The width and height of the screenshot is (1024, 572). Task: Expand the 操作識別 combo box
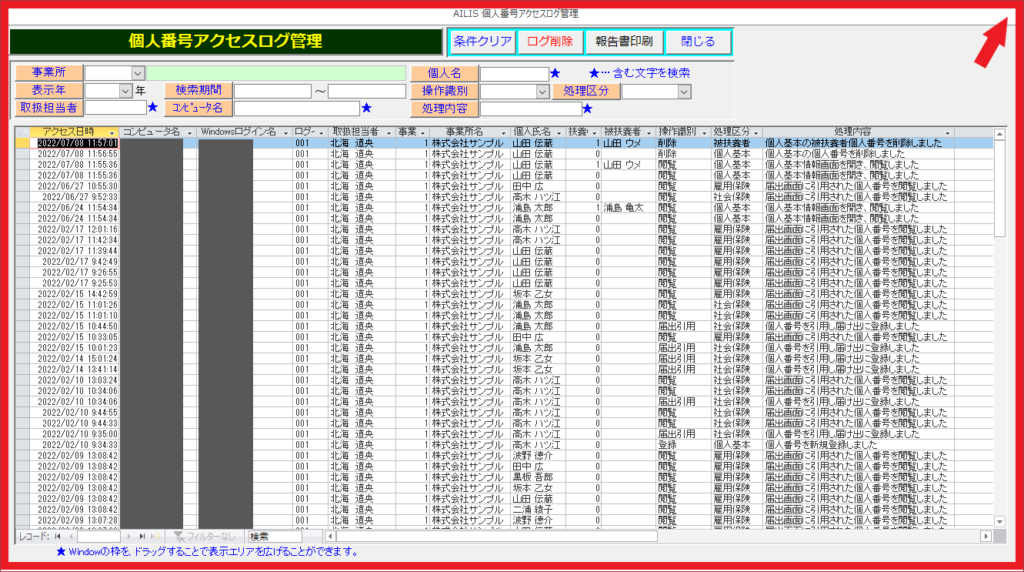[543, 91]
